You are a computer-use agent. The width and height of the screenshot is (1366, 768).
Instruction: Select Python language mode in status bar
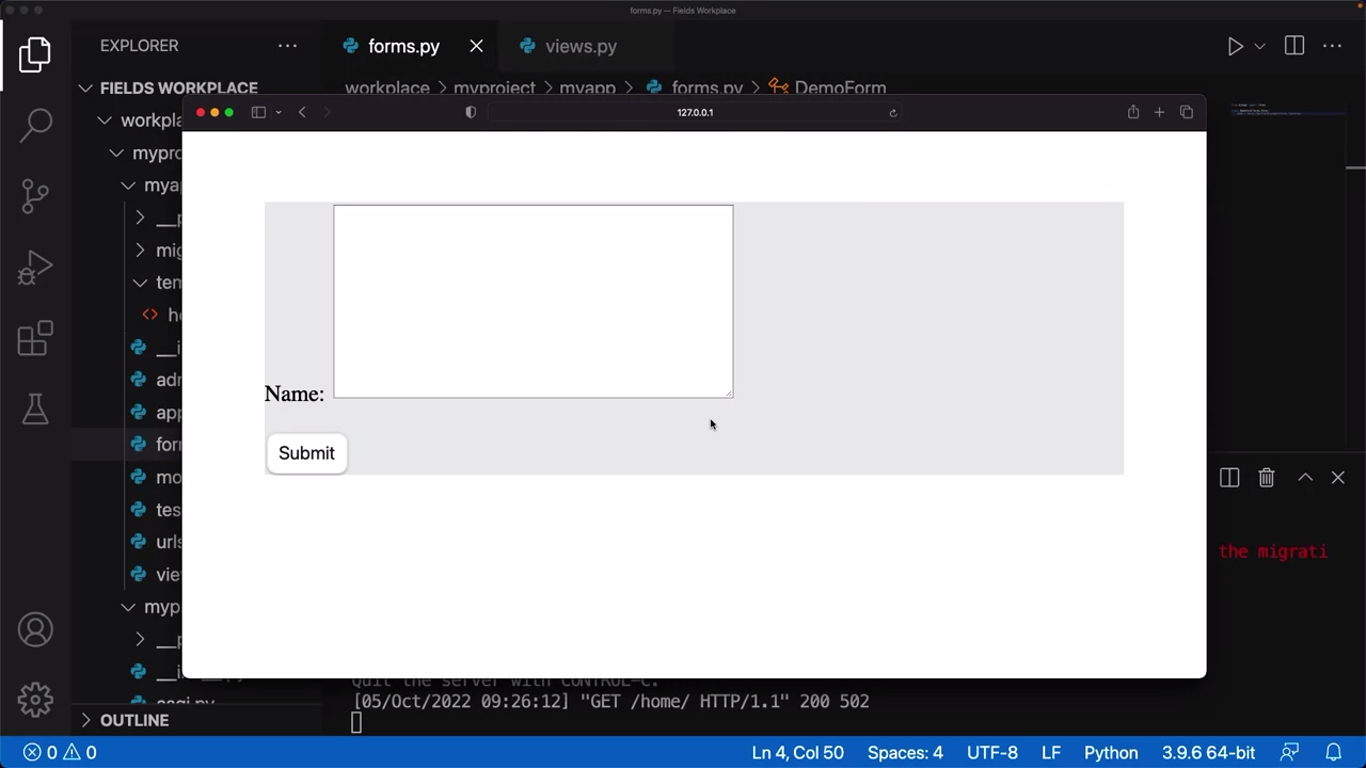point(1111,752)
